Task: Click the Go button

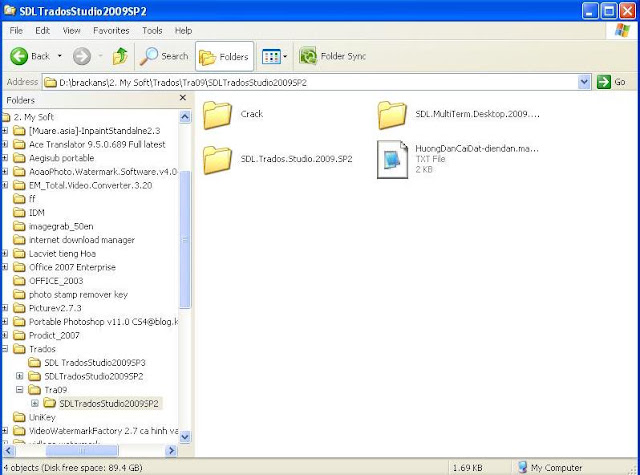Action: 611,82
